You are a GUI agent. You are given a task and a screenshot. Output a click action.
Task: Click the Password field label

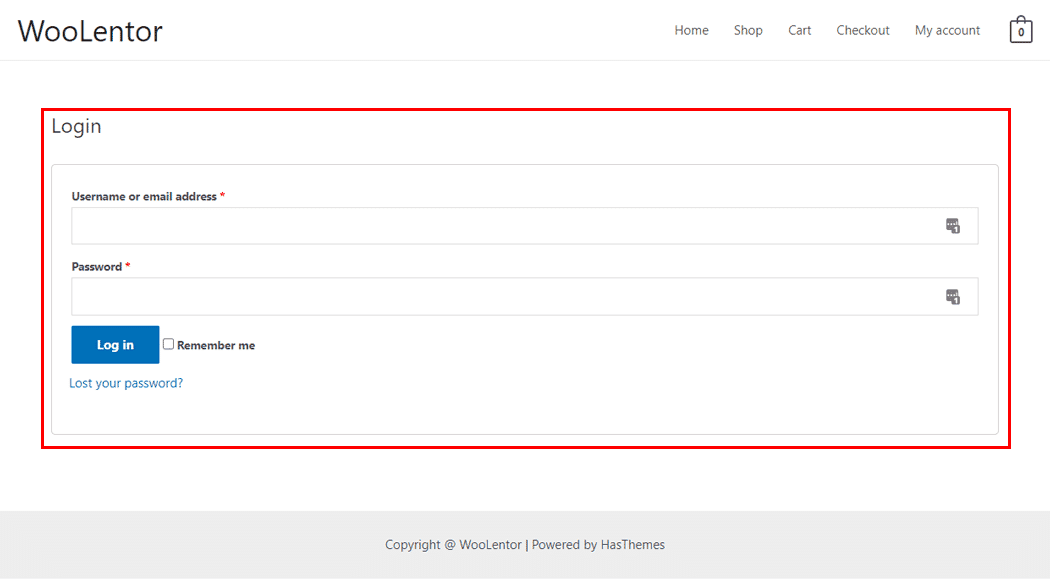[96, 267]
